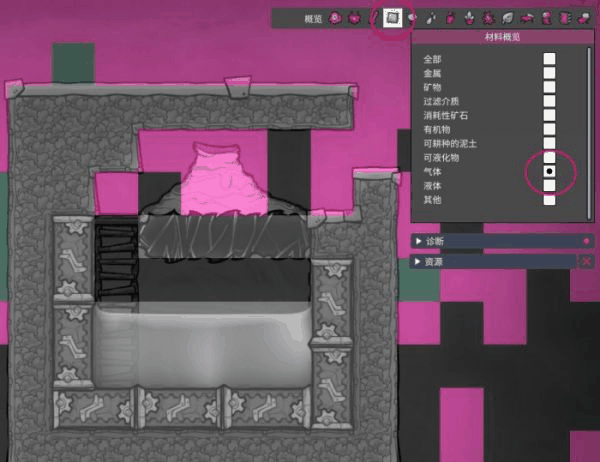Viewport: 600px width, 462px height.
Task: Check the 全部 (All) materials box
Action: point(549,60)
